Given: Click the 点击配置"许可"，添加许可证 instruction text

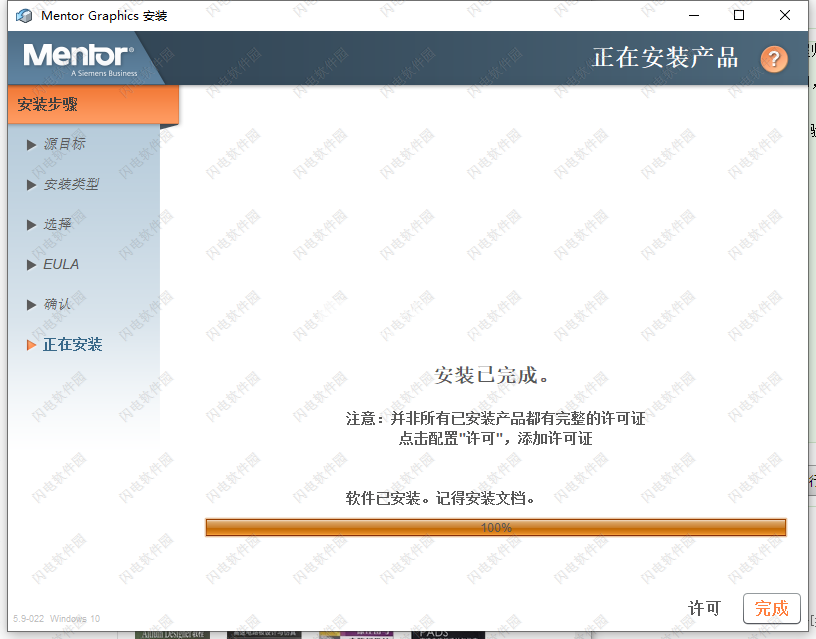Looking at the screenshot, I should pyautogui.click(x=495, y=439).
